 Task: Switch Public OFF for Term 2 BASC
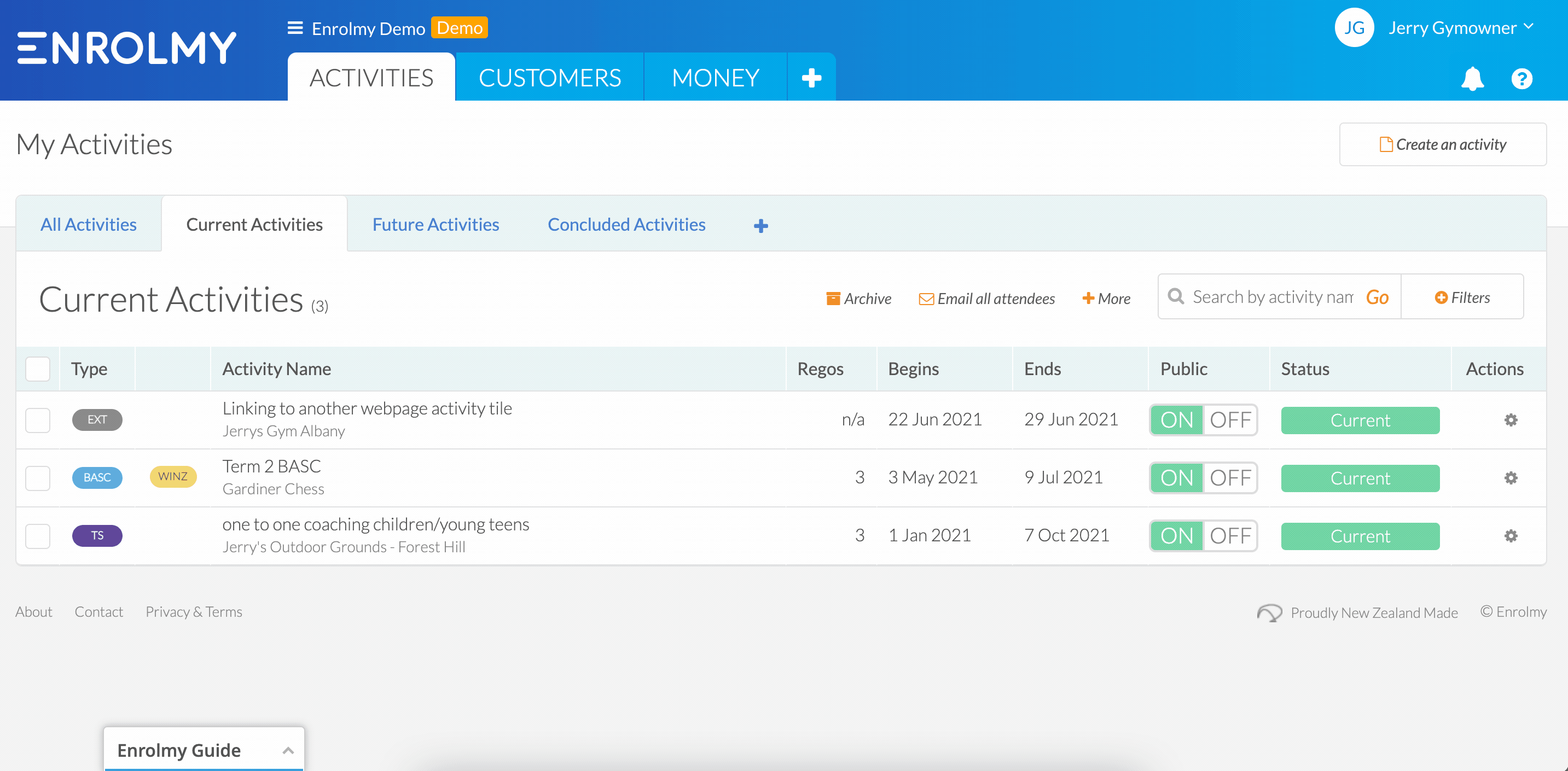point(1230,478)
